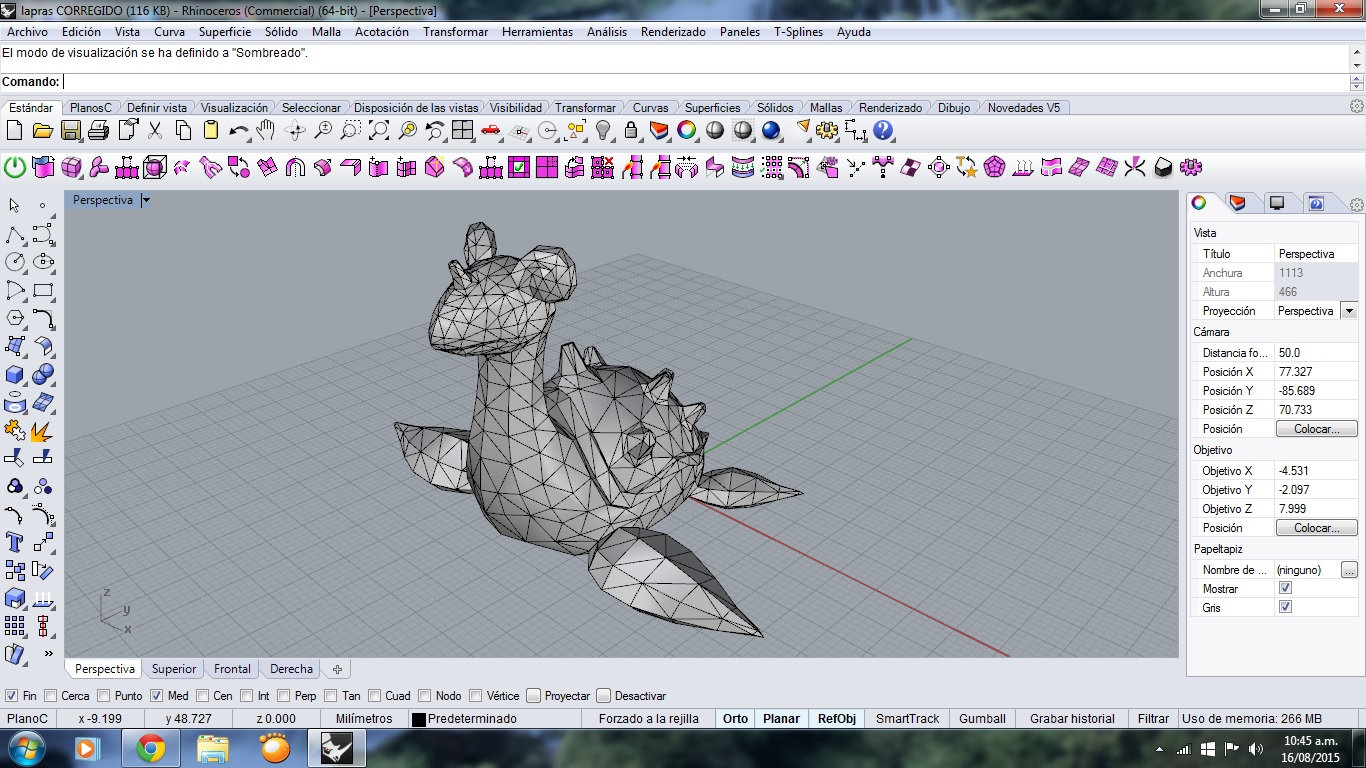
Task: Click Grabar historial in status bar
Action: tap(1072, 719)
